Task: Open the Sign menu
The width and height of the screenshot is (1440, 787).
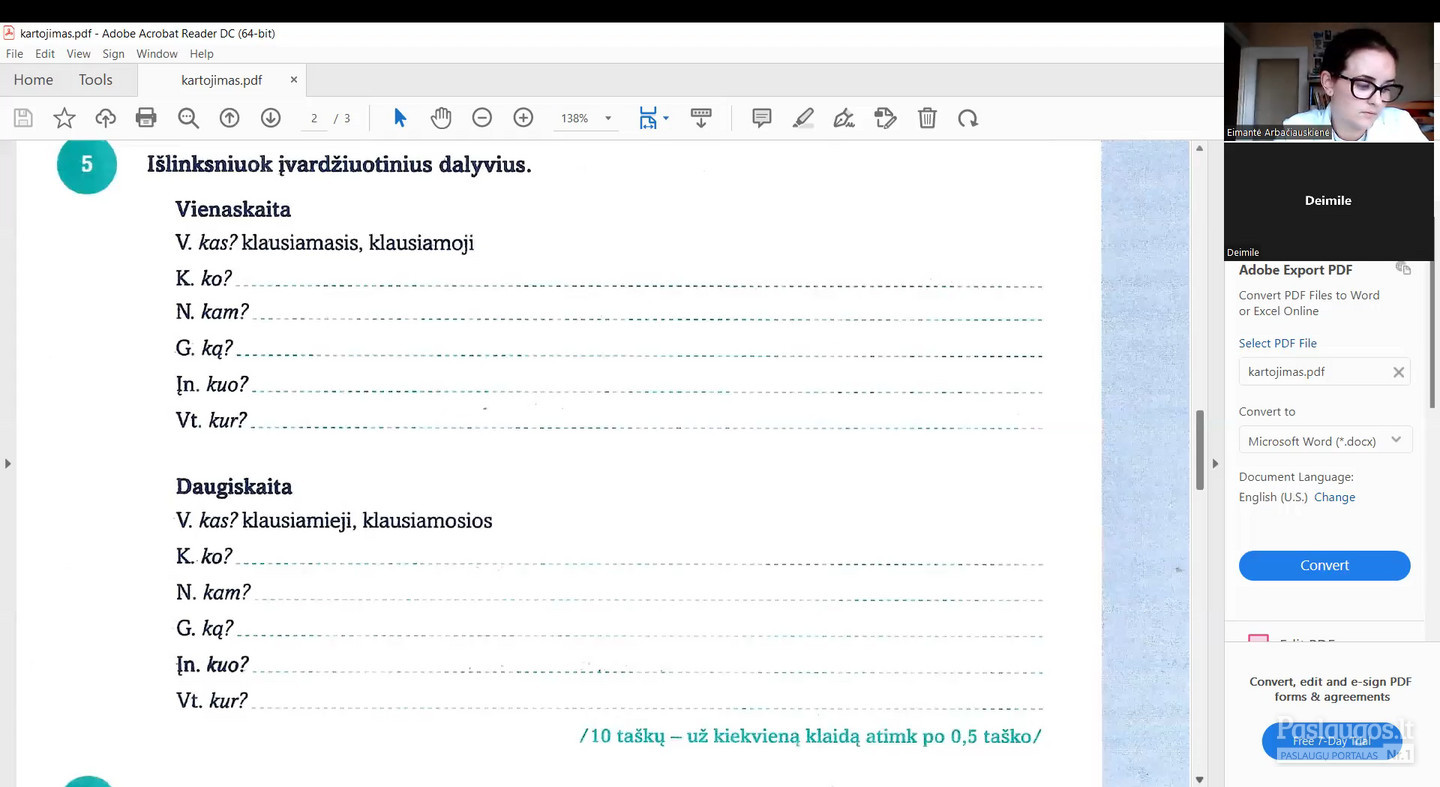Action: point(113,54)
